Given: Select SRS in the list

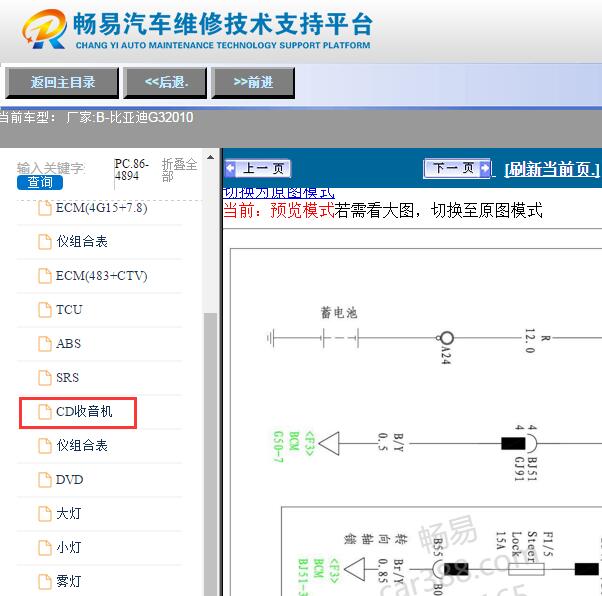Looking at the screenshot, I should (67, 377).
